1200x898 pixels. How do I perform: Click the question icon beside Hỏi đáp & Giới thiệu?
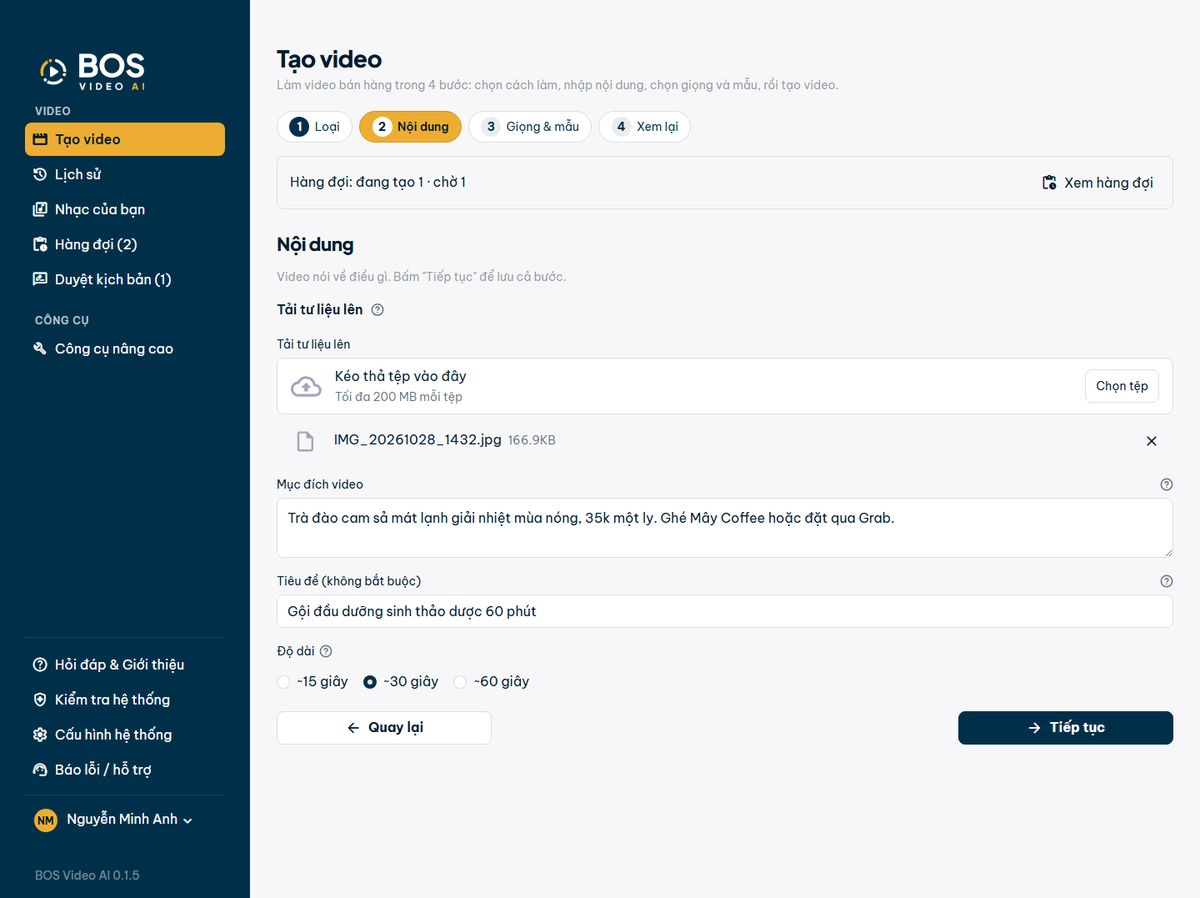pyautogui.click(x=40, y=665)
